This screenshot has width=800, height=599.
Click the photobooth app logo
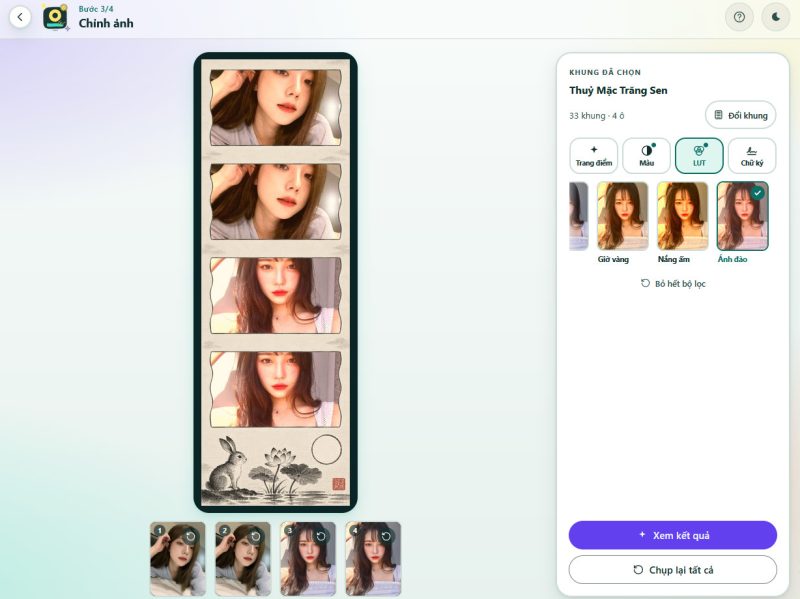tap(56, 17)
